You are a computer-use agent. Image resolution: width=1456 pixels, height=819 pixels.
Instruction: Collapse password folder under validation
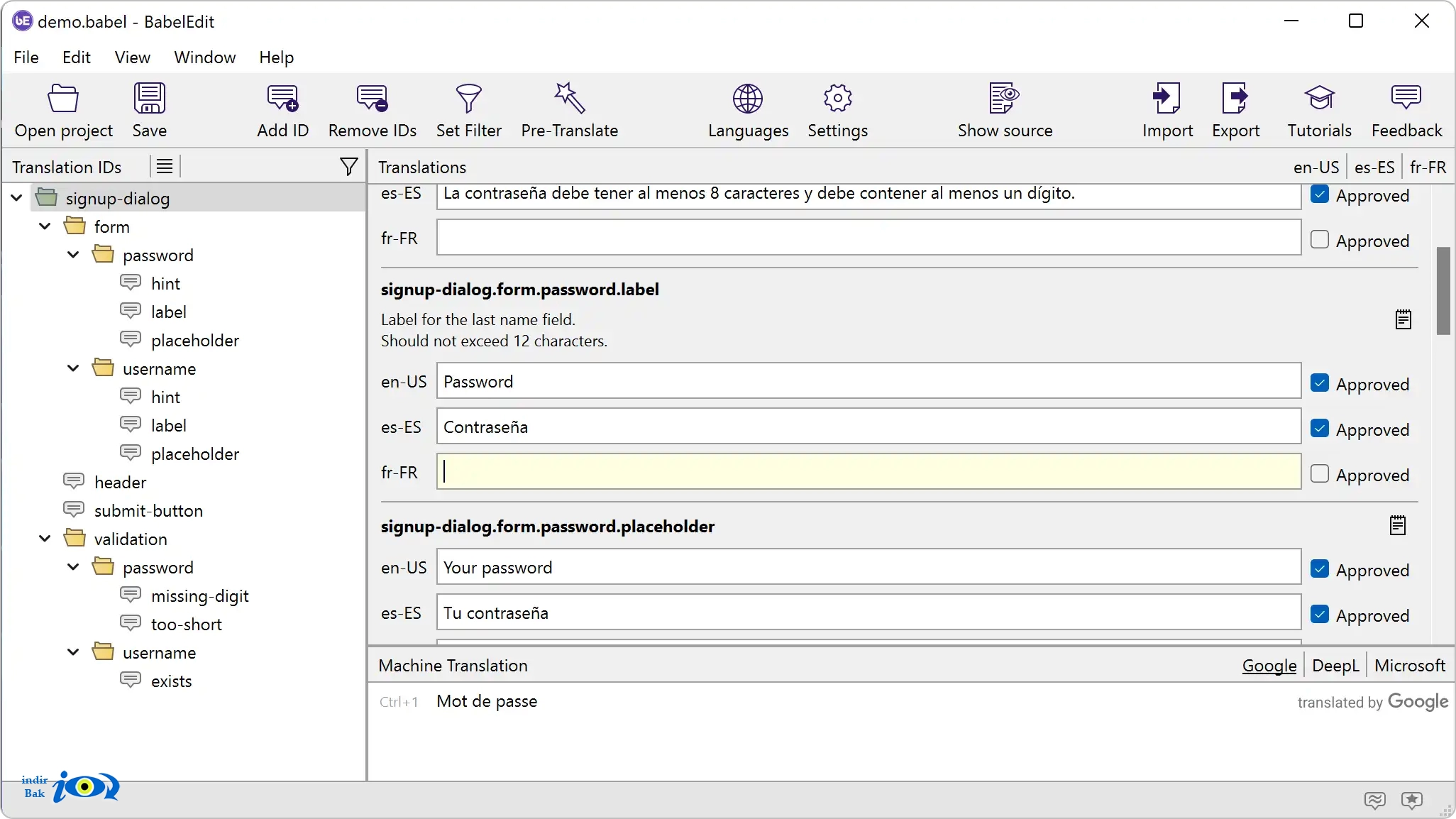tap(73, 567)
